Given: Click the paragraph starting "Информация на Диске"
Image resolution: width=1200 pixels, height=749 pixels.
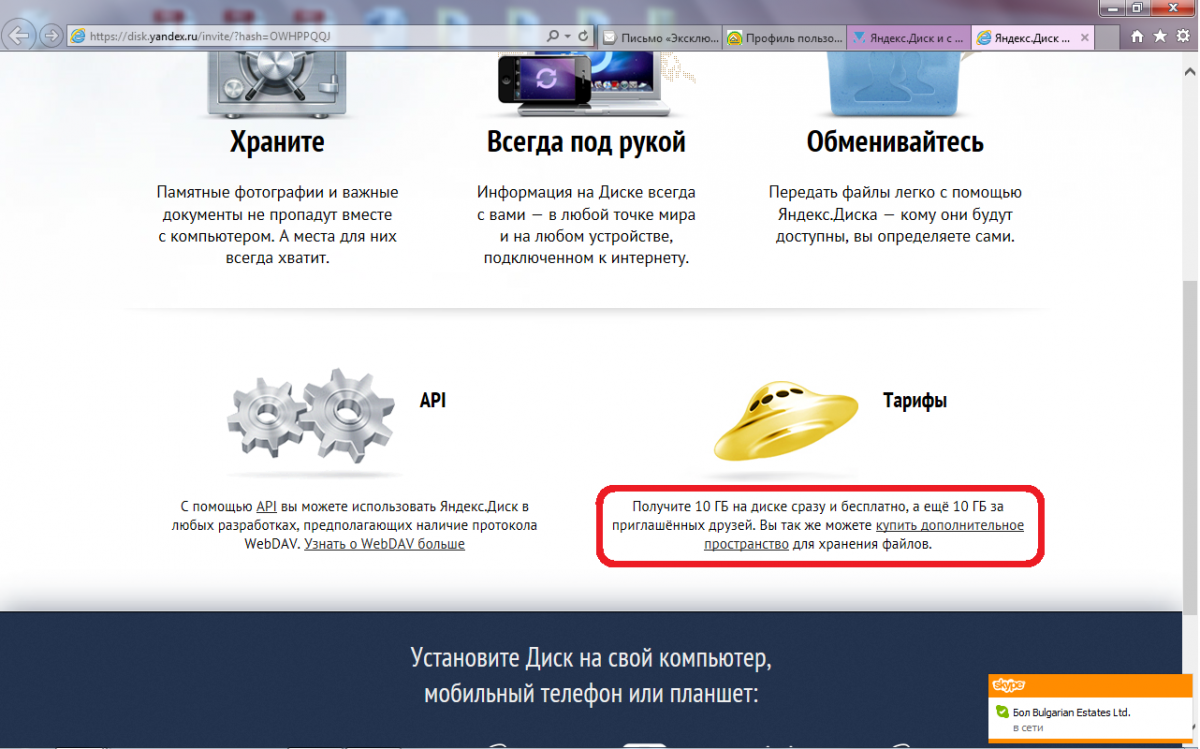Looking at the screenshot, I should [586, 225].
